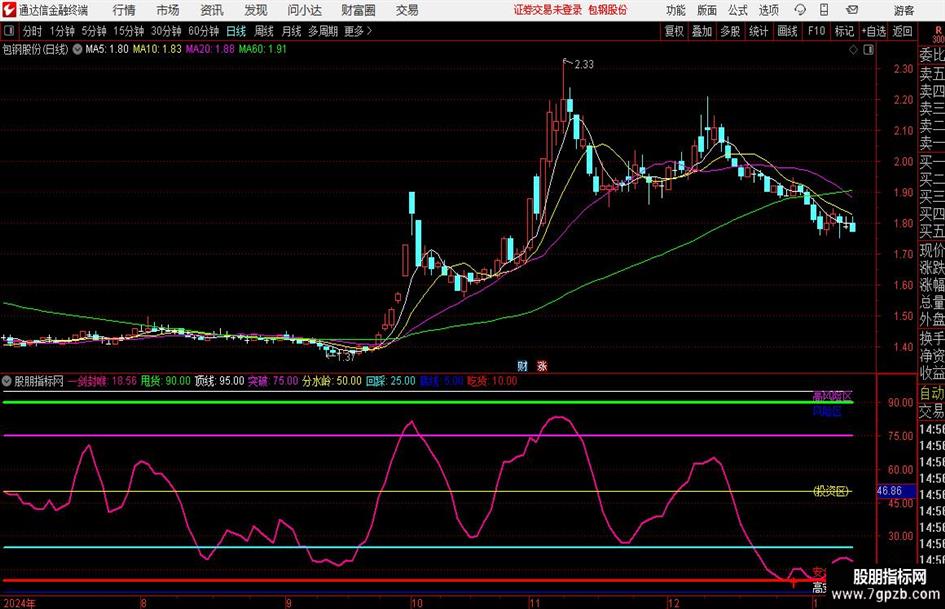Open the 版面 menu

[707, 10]
